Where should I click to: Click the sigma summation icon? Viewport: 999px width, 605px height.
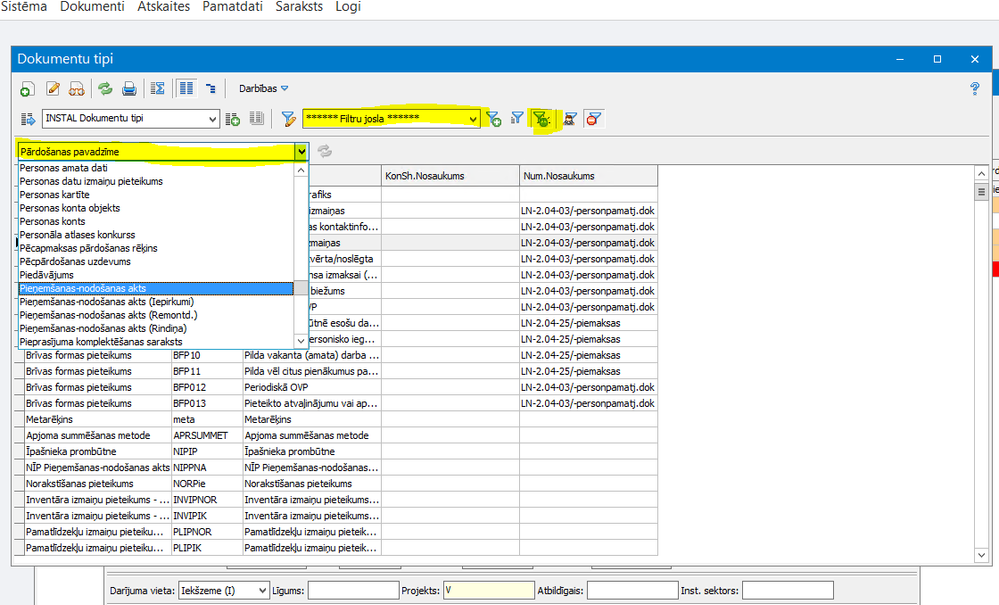(158, 89)
